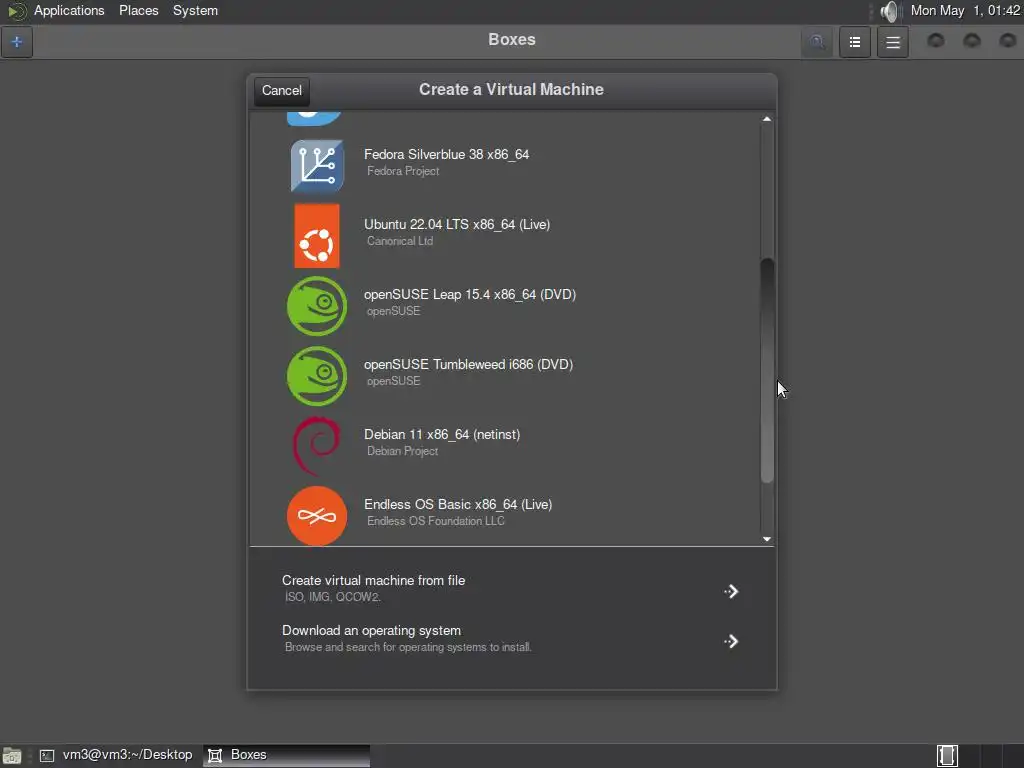The width and height of the screenshot is (1024, 768).
Task: Click the Endless OS orange logo icon
Action: 317,515
